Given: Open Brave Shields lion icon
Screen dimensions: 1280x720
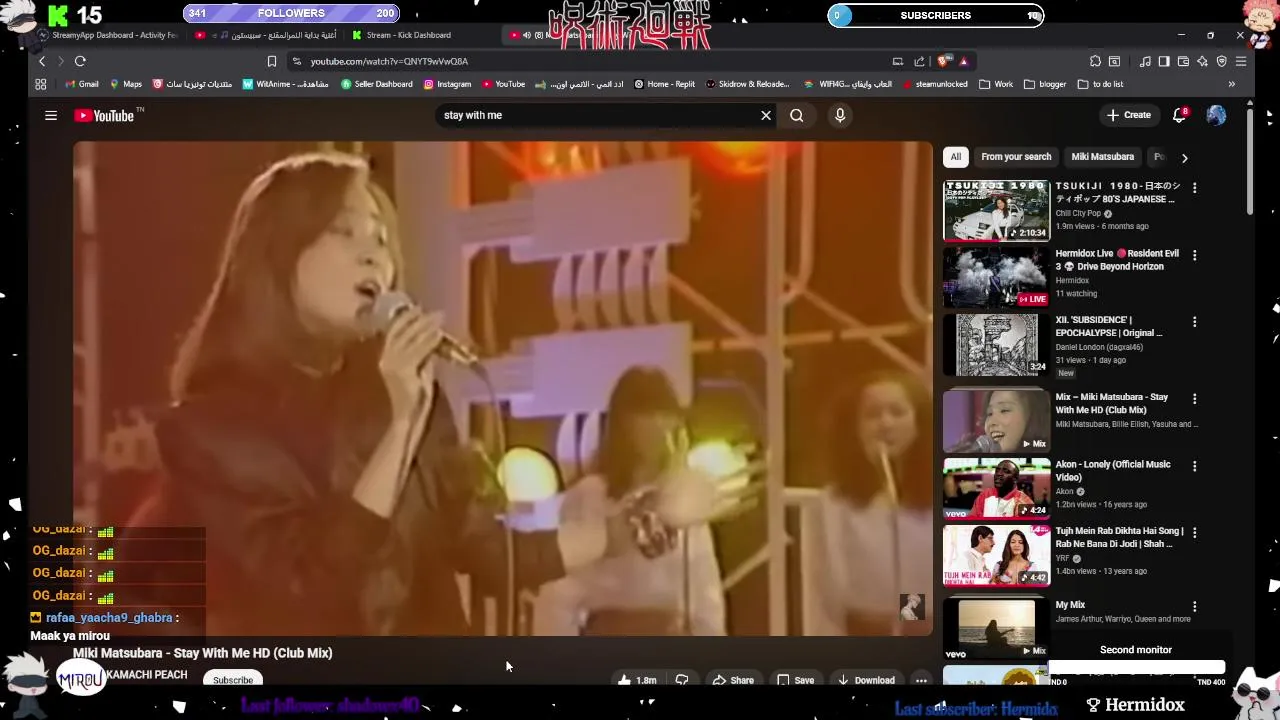Looking at the screenshot, I should click(x=943, y=61).
